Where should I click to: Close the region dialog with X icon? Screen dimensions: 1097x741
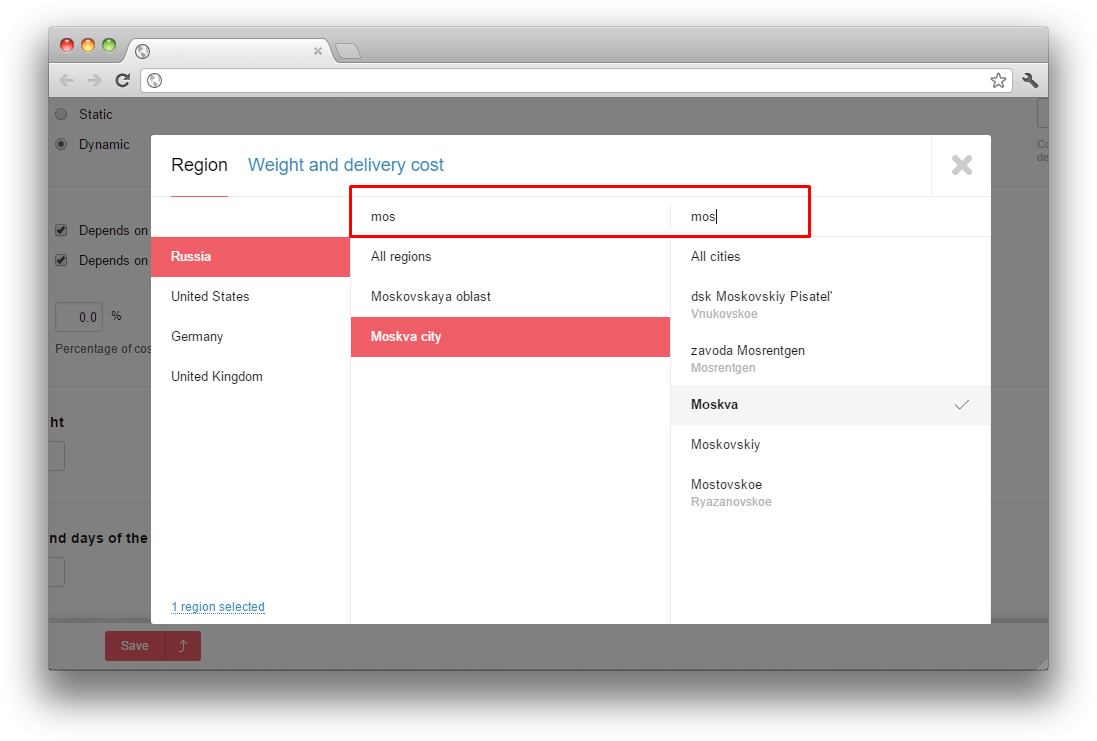point(961,165)
